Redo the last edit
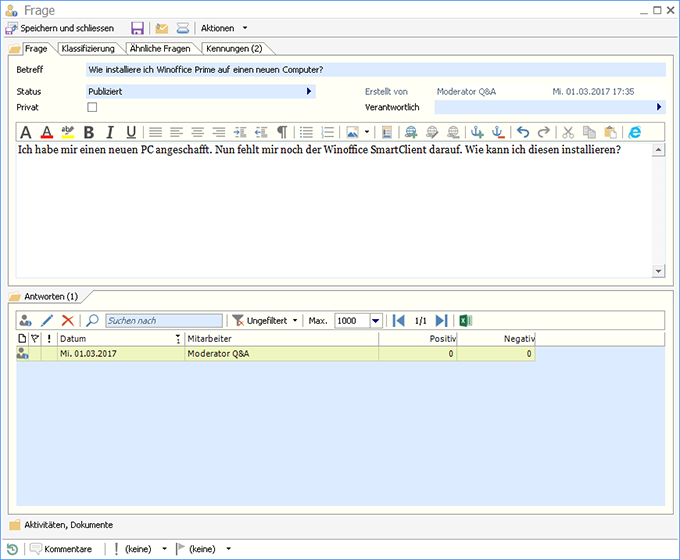 [544, 132]
